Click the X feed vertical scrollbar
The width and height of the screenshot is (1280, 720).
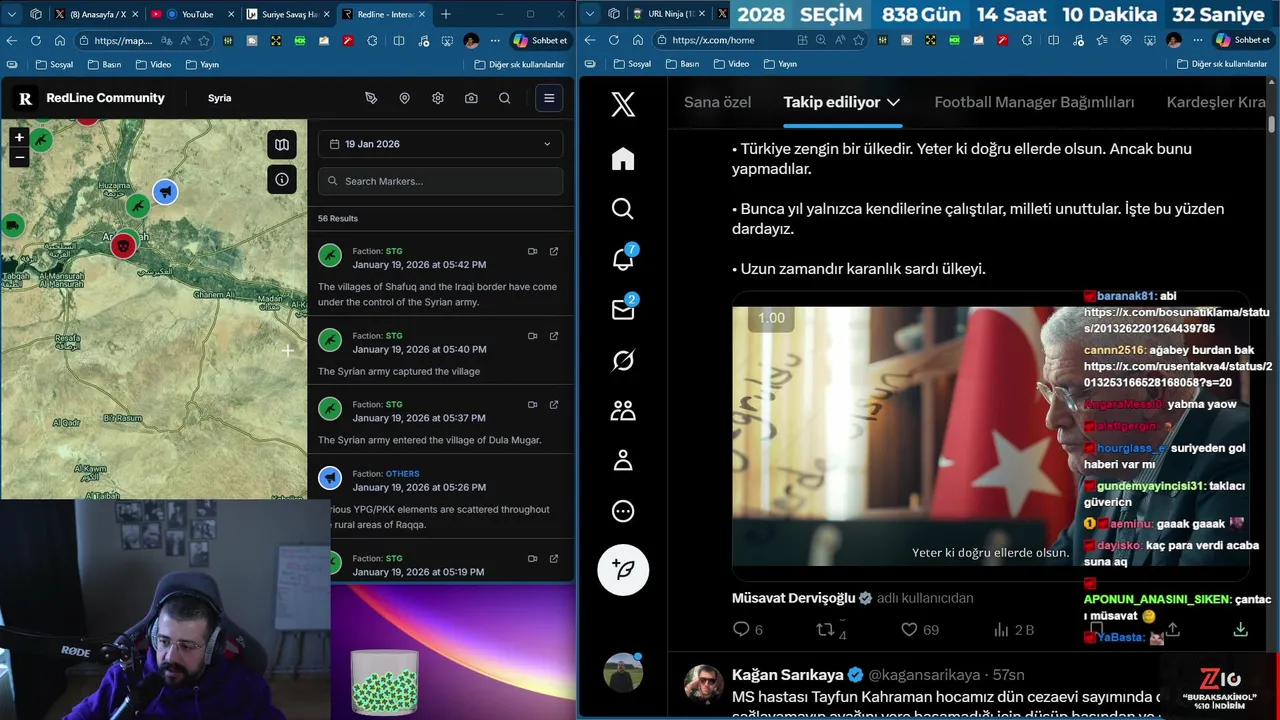tap(1272, 124)
